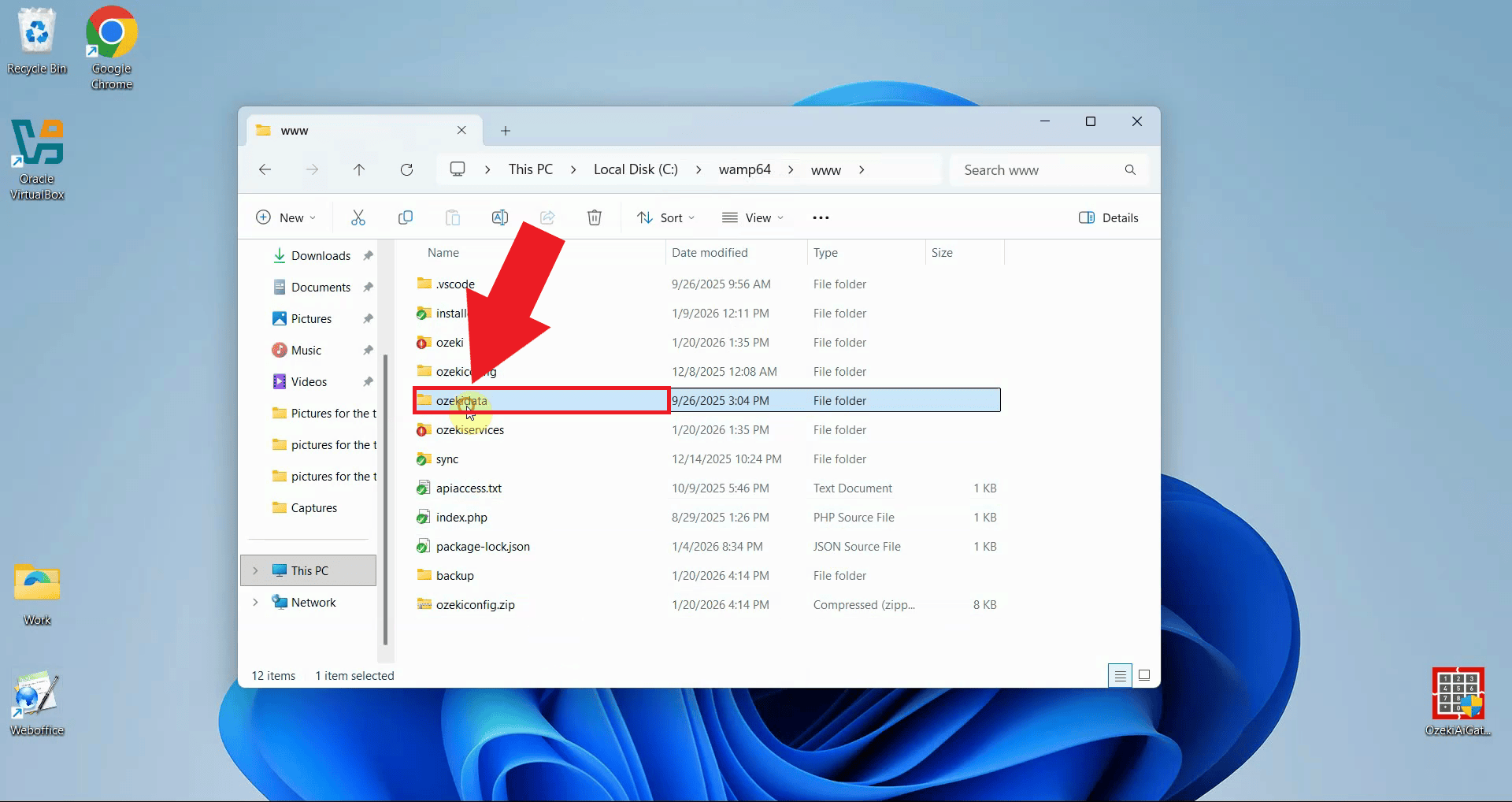Expand the This PC tree node
The height and width of the screenshot is (802, 1512).
click(x=255, y=570)
